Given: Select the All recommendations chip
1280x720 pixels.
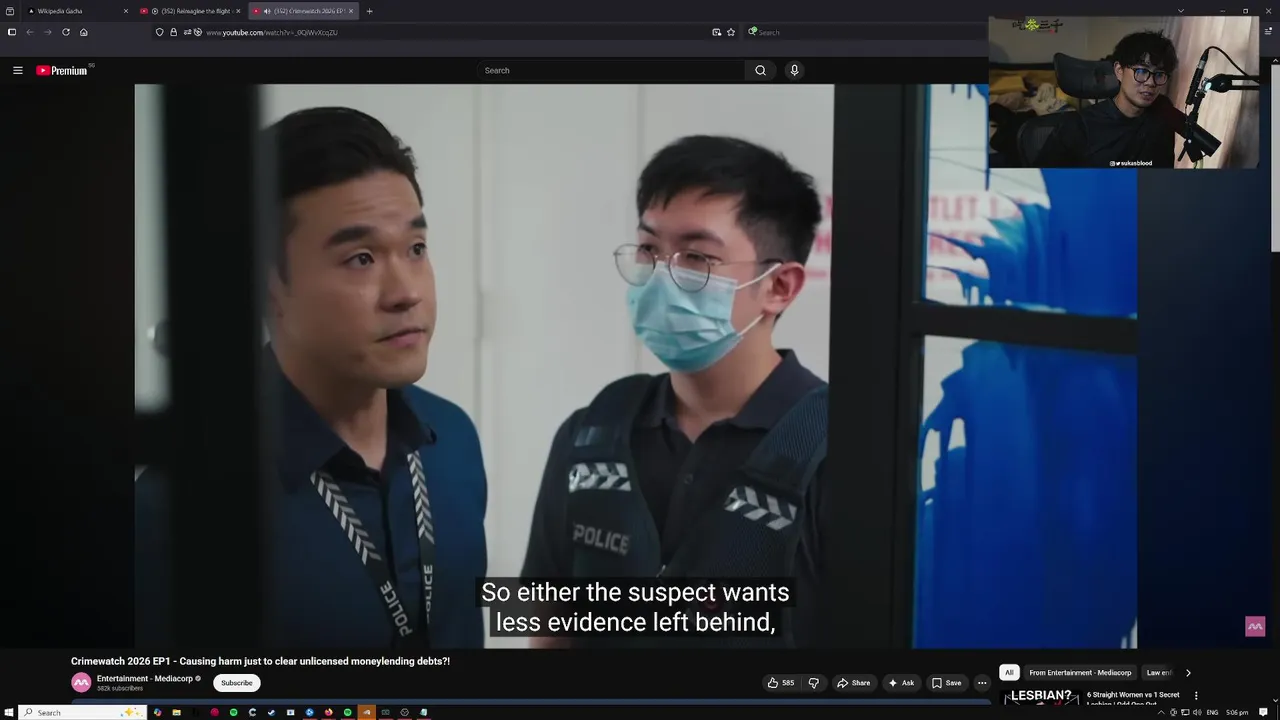Looking at the screenshot, I should click(x=1009, y=673).
